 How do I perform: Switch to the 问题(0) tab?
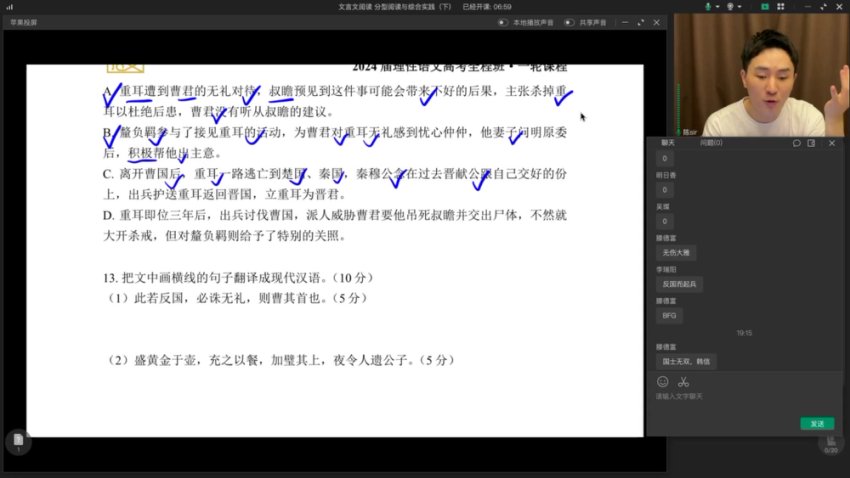pos(711,143)
